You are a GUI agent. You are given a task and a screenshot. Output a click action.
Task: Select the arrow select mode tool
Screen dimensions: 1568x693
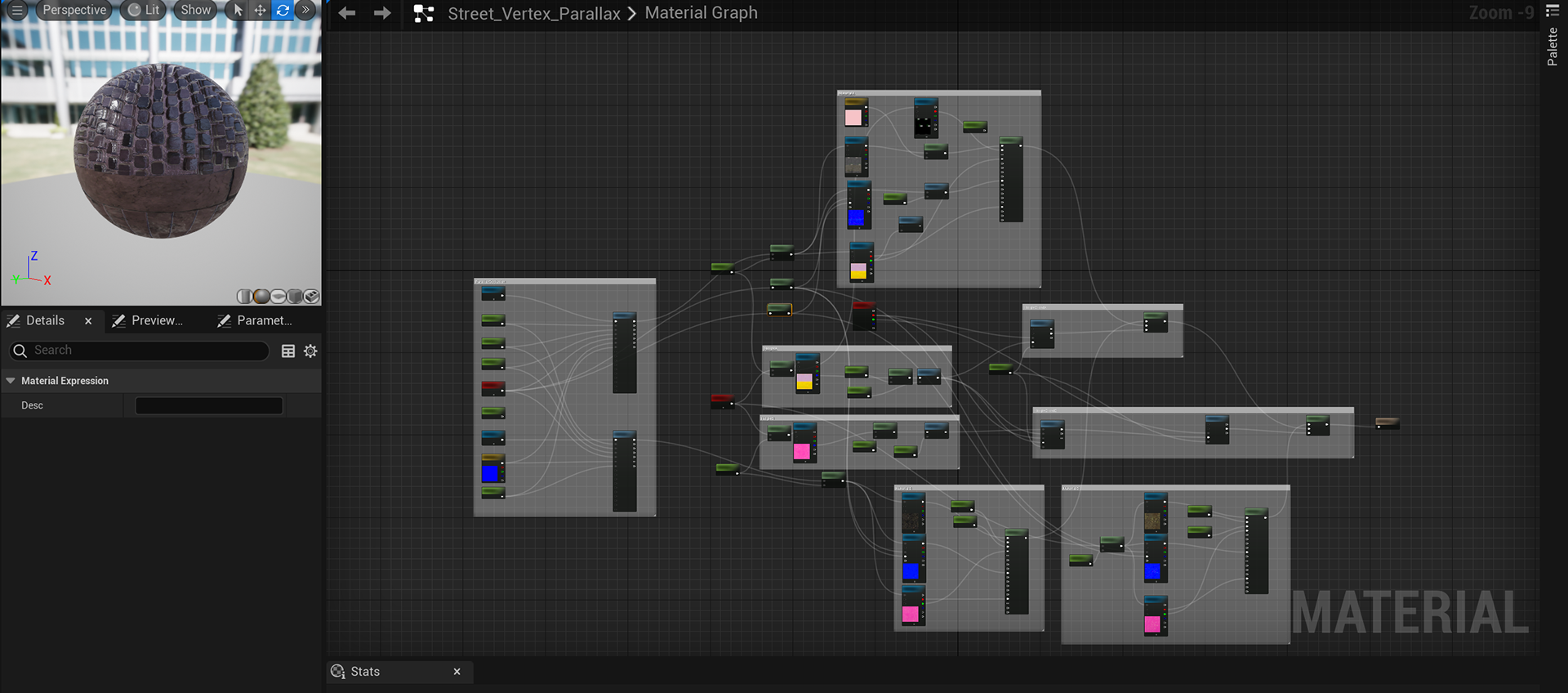[x=238, y=10]
